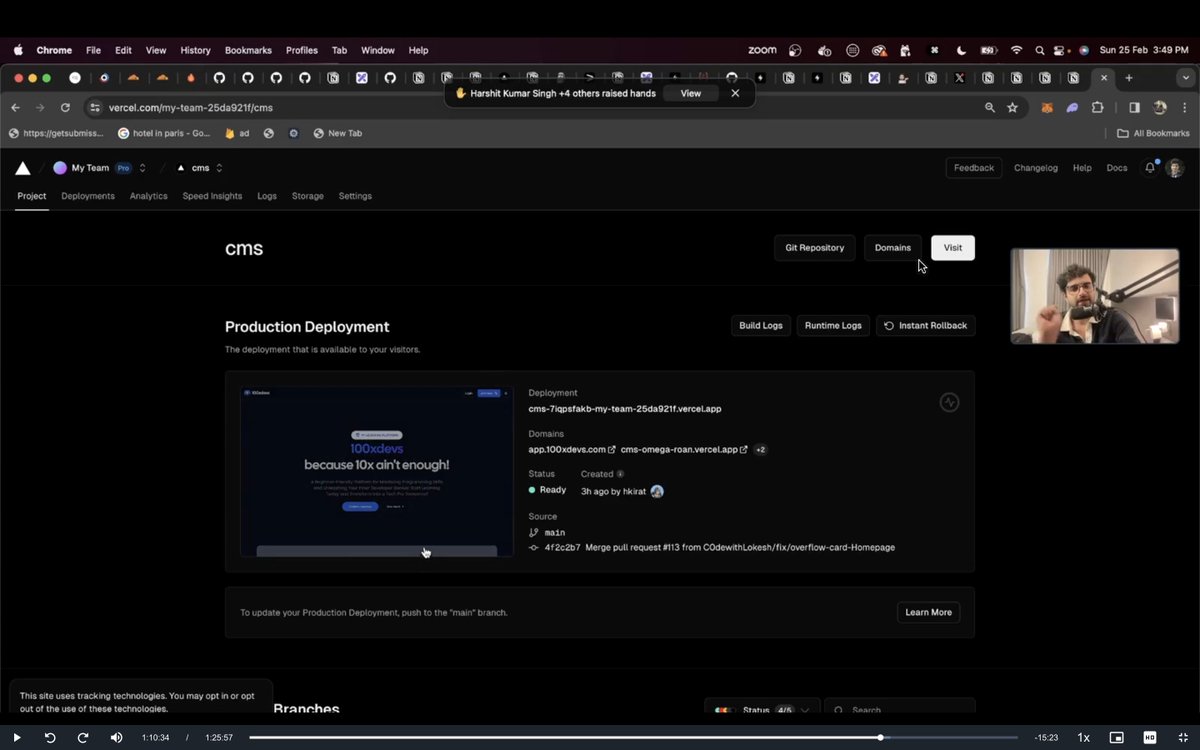Screen dimensions: 1200x750
Task: Click the Chrome address bar URL
Action: pos(191,107)
